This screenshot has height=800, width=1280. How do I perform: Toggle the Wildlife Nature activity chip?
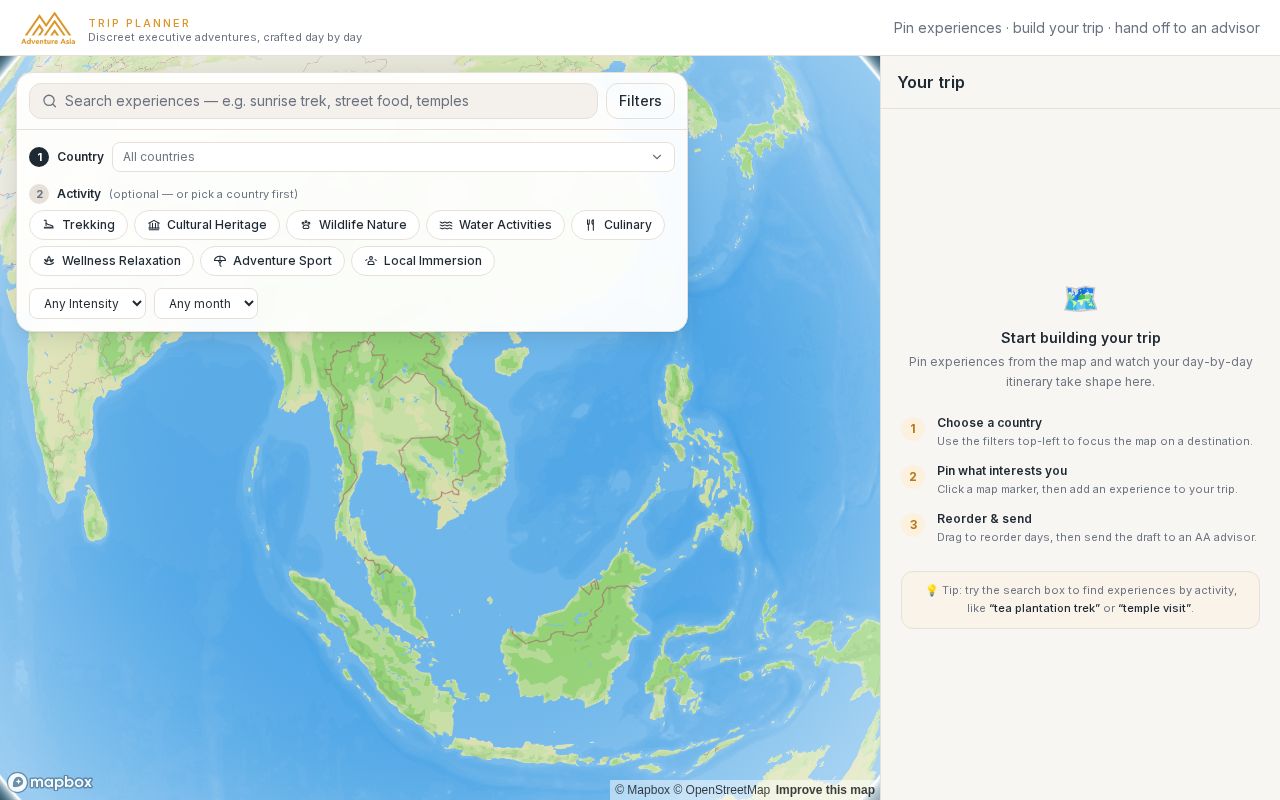[353, 225]
